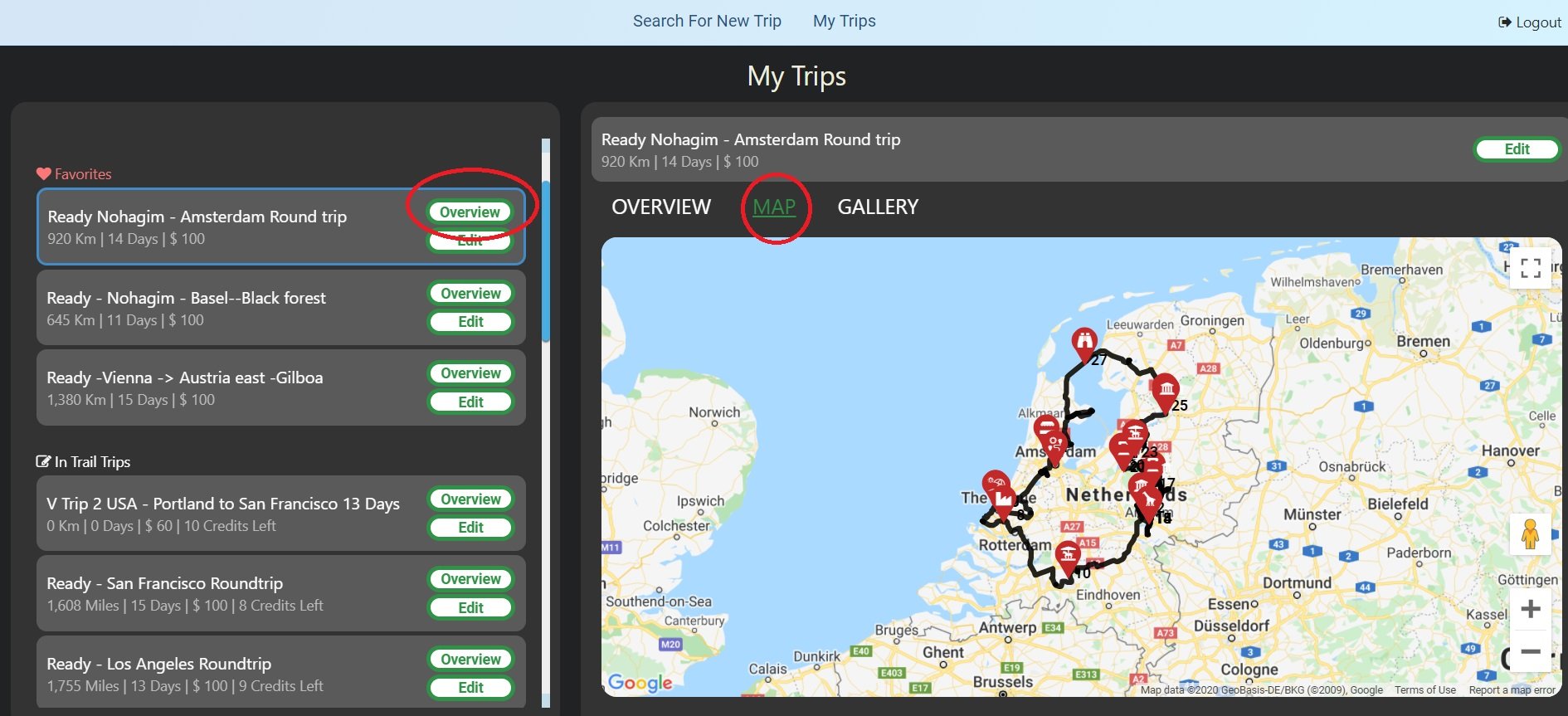Open Overview for Los Angeles Roundtrip
This screenshot has height=716, width=1568.
470,659
